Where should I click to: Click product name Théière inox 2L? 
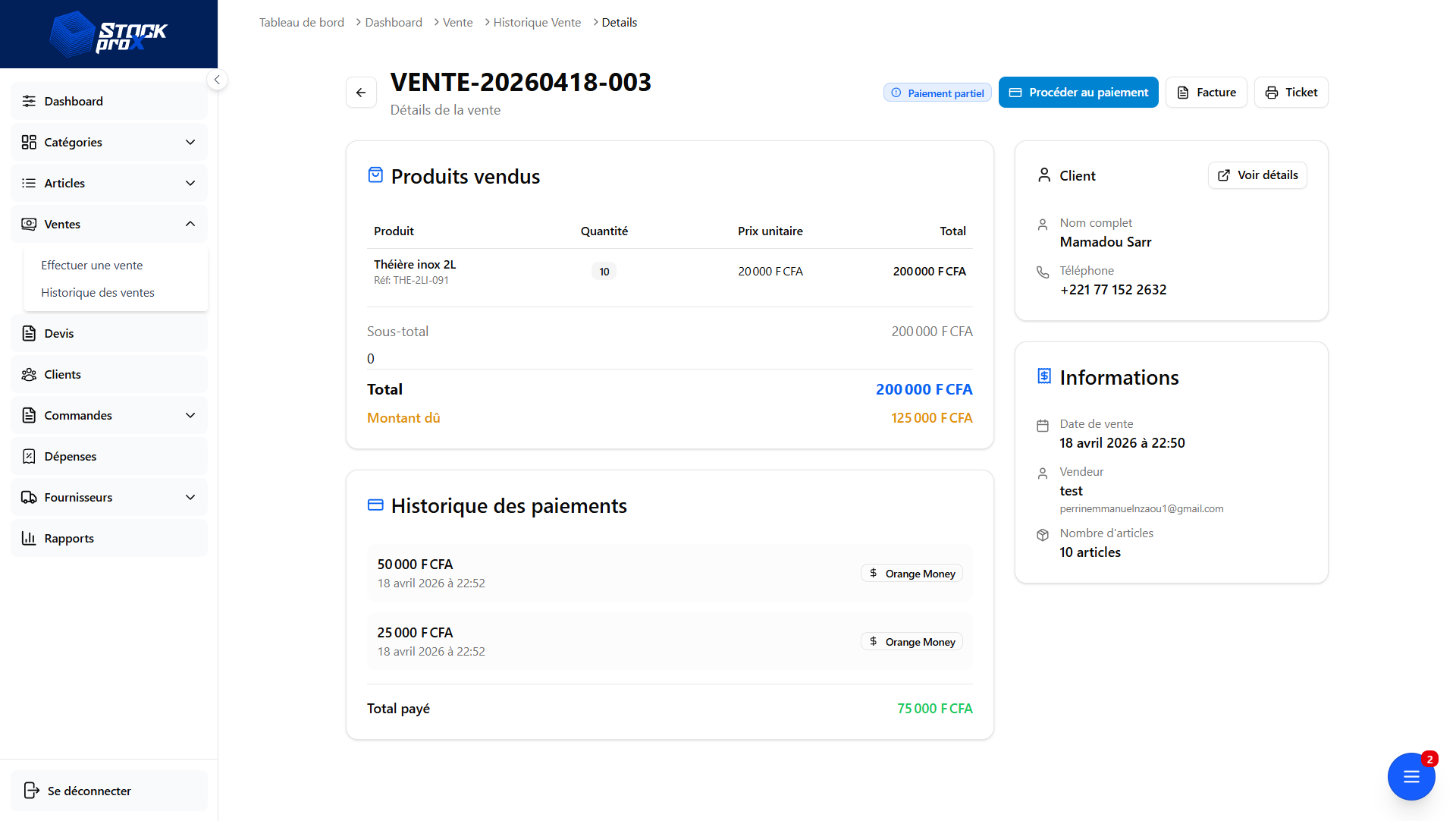(x=415, y=264)
